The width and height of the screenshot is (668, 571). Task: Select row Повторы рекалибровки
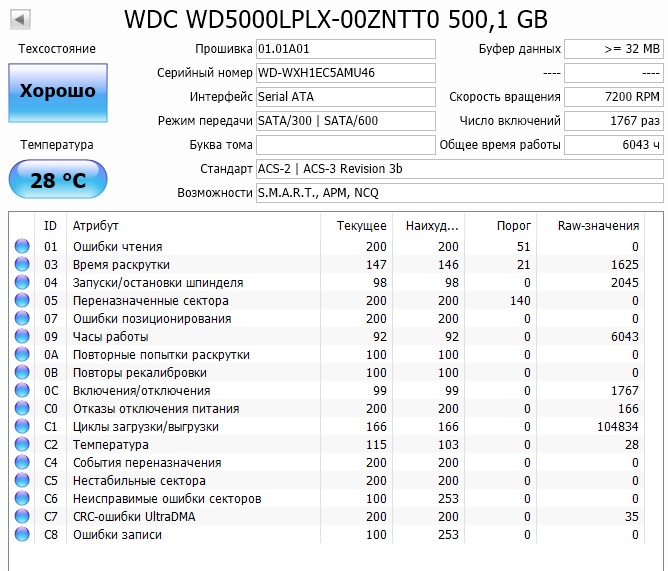pos(326,372)
